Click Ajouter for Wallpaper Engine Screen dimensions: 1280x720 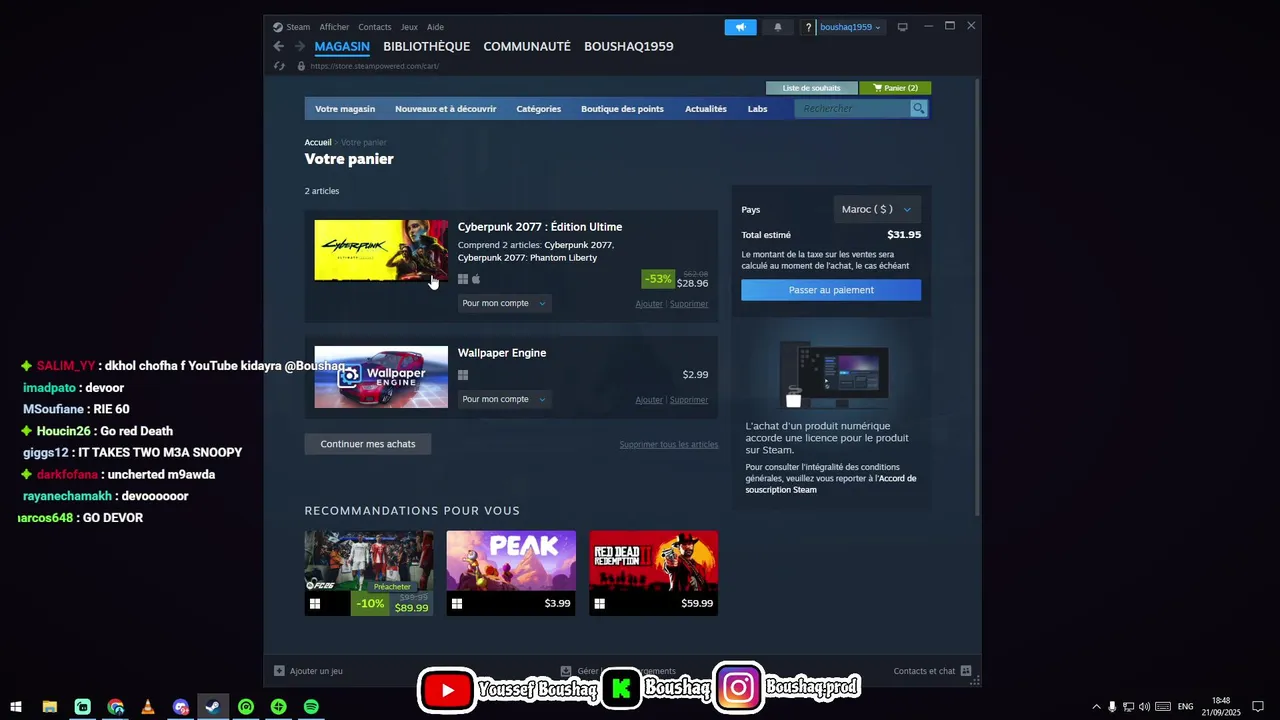coord(649,400)
